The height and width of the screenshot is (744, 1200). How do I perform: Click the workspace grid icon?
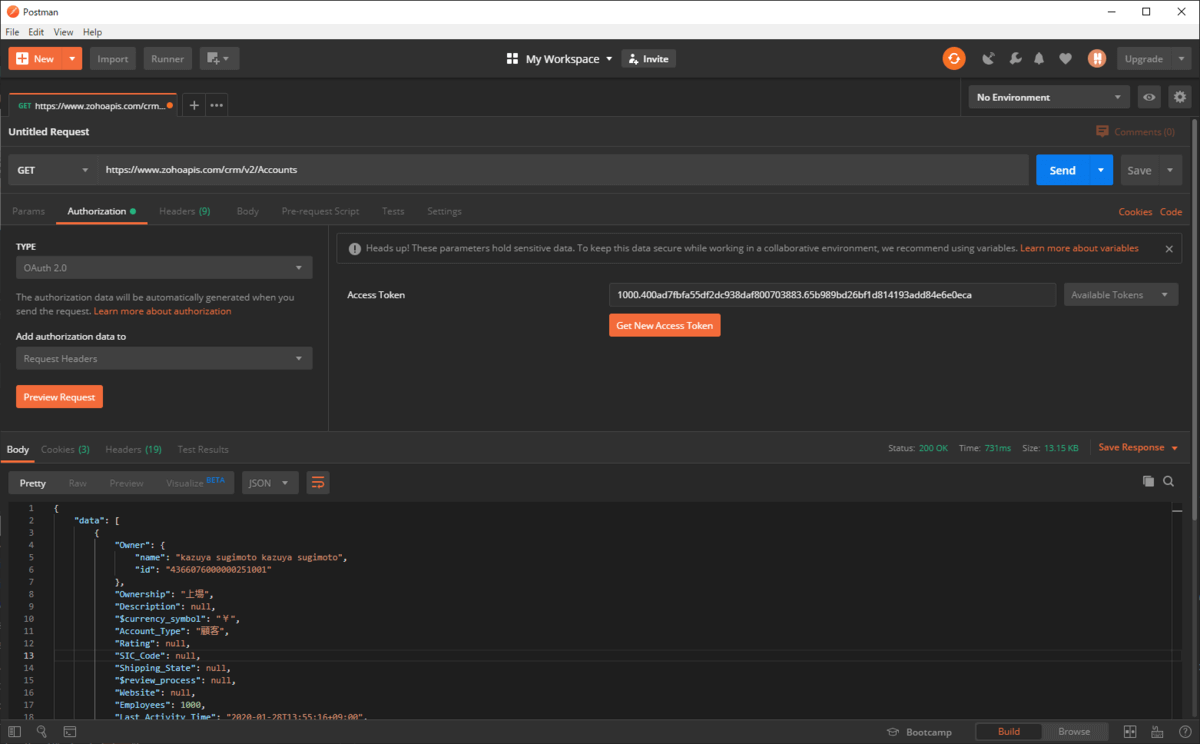(512, 59)
